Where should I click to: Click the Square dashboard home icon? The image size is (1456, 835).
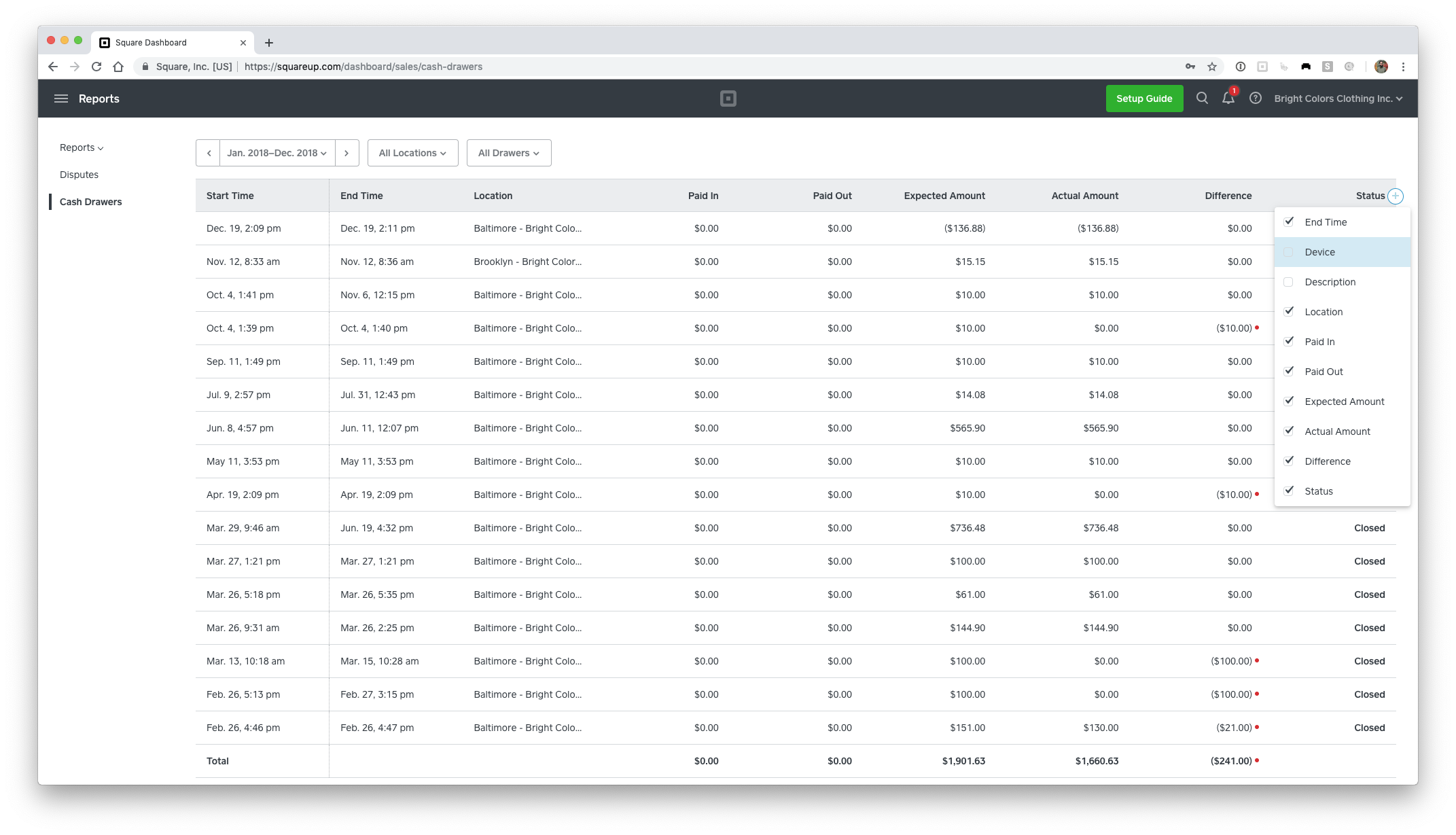[x=728, y=98]
